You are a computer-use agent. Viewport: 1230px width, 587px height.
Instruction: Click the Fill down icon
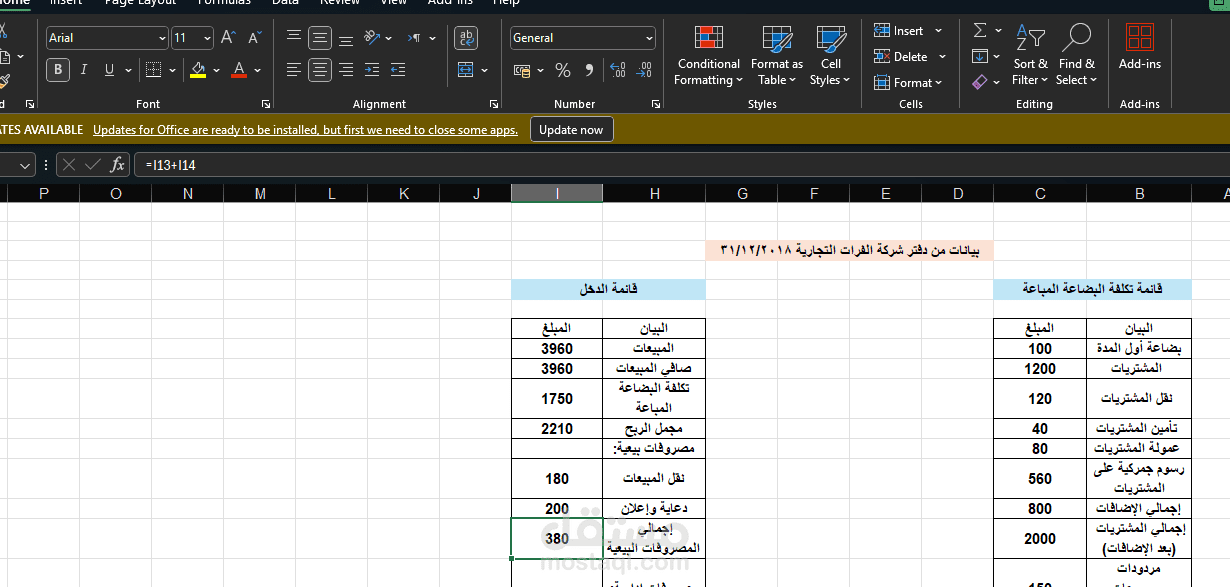980,57
